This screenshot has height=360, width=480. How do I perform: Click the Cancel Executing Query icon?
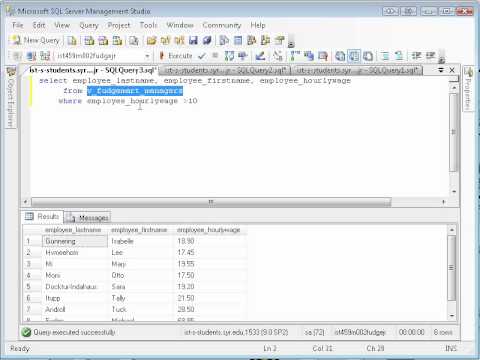(x=215, y=56)
